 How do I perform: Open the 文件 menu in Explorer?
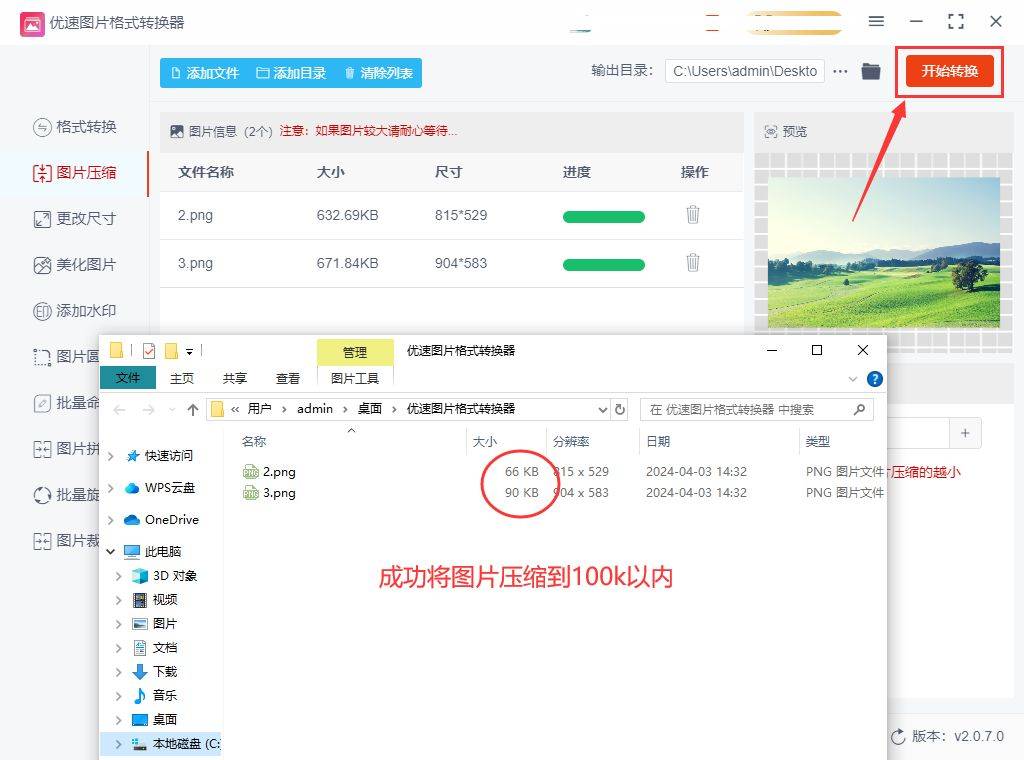click(128, 378)
